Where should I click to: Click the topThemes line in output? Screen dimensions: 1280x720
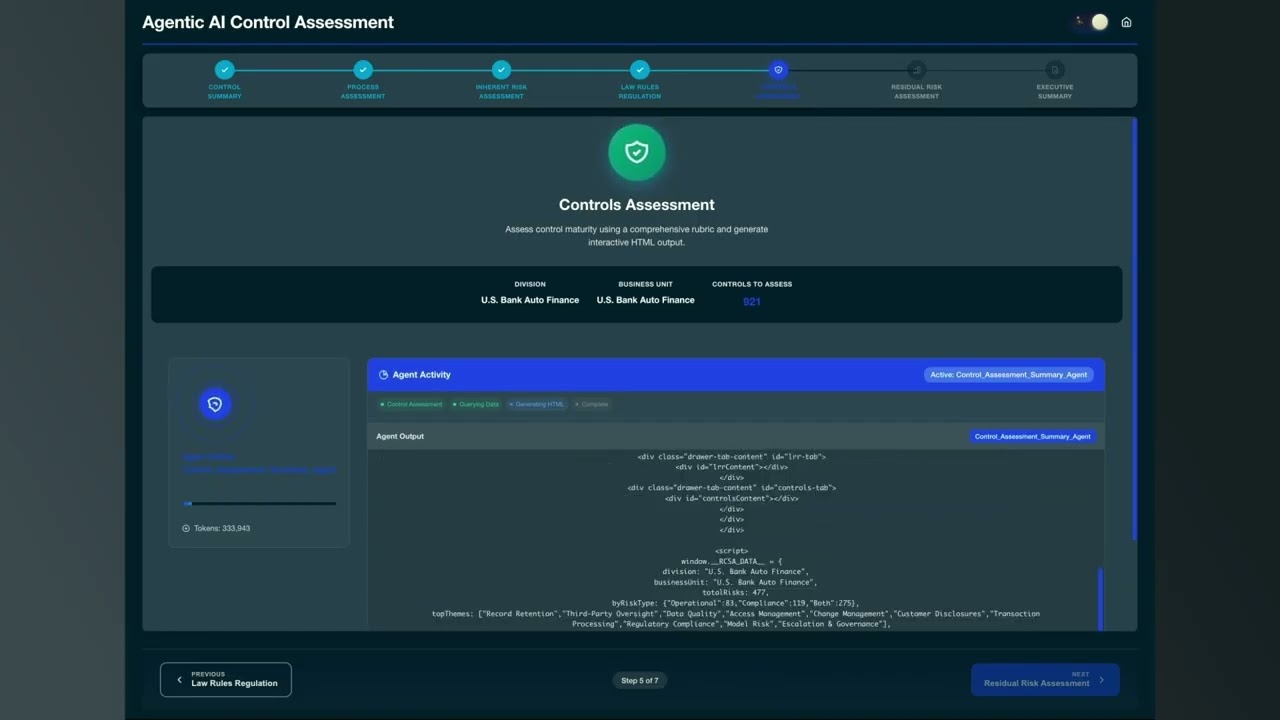pos(735,619)
